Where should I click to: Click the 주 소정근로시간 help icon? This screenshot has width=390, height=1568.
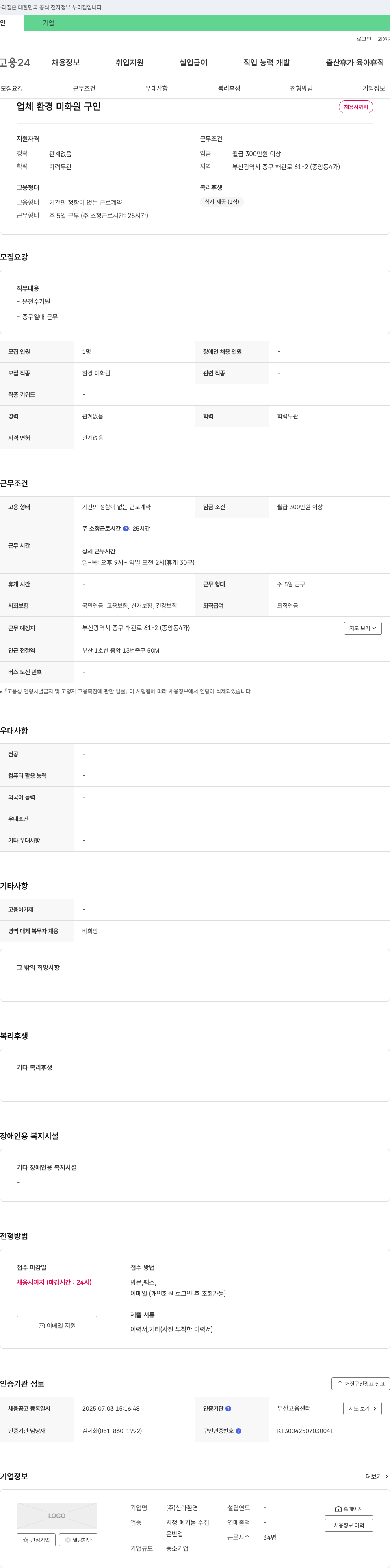(x=126, y=528)
